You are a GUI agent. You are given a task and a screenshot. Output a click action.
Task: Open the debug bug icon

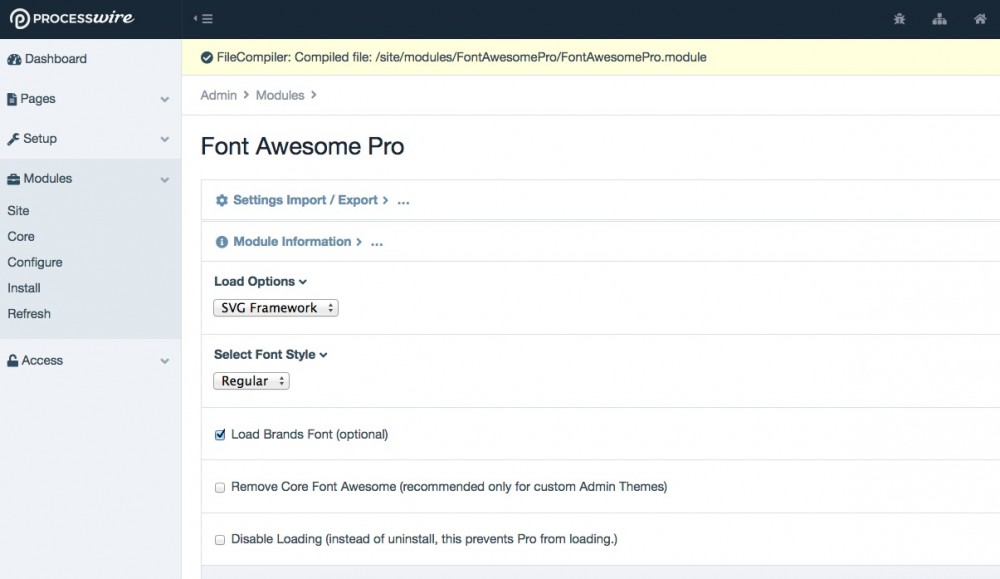click(899, 19)
